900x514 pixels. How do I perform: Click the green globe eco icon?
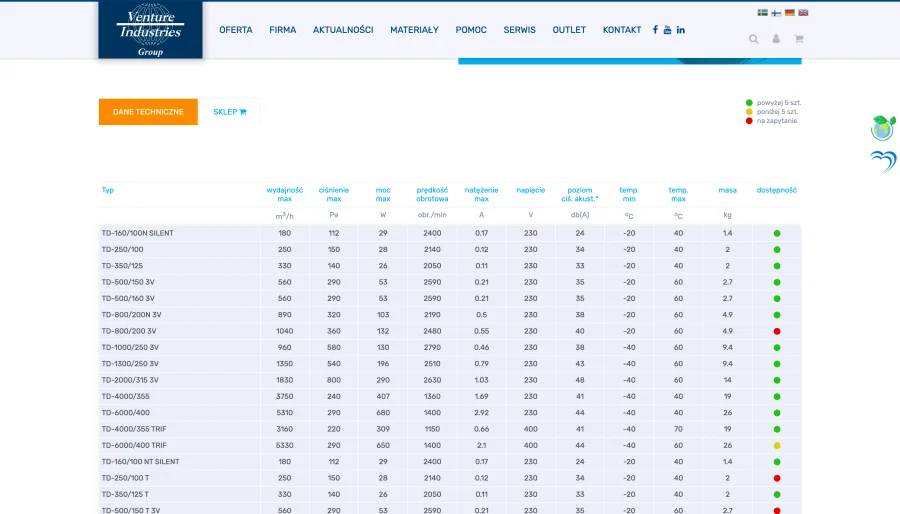coord(883,128)
